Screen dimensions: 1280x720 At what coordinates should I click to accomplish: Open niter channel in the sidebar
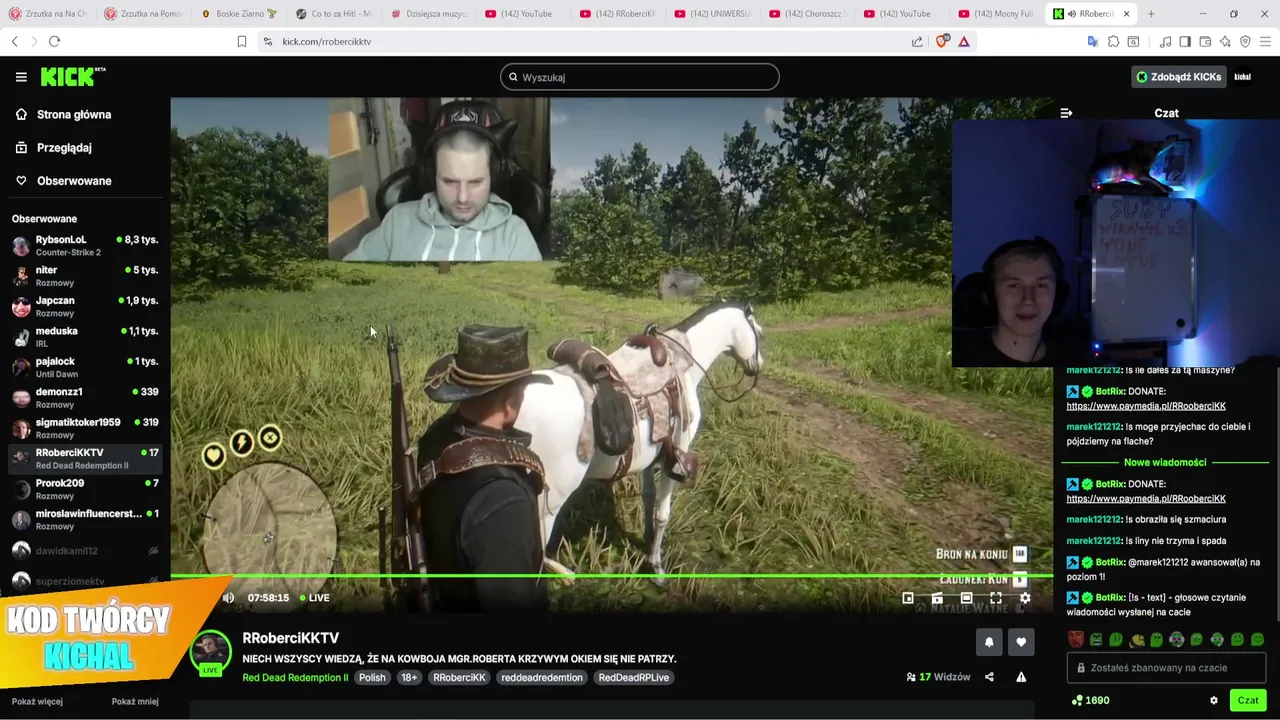tap(85, 276)
